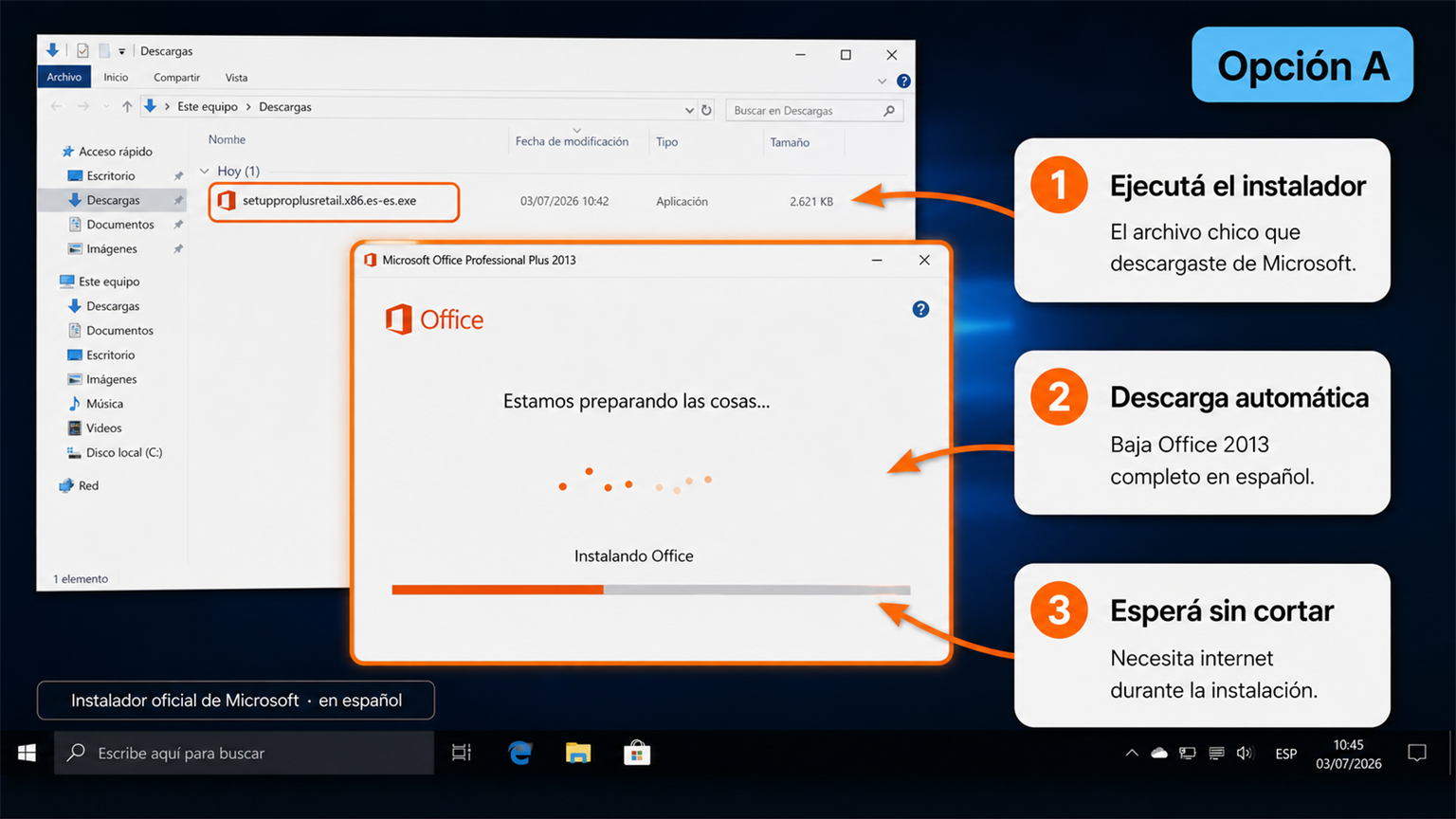Screen dimensions: 1456x819
Task: Open the quick access toolbar dropdown
Action: 122,52
